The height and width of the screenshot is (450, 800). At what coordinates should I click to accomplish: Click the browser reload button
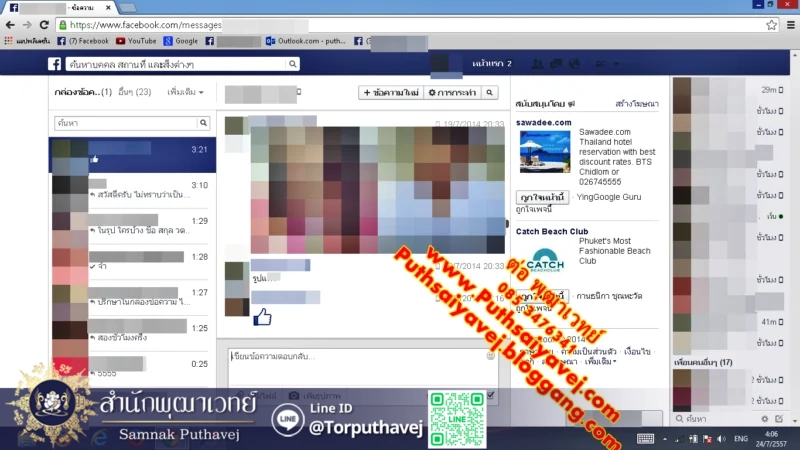44,24
